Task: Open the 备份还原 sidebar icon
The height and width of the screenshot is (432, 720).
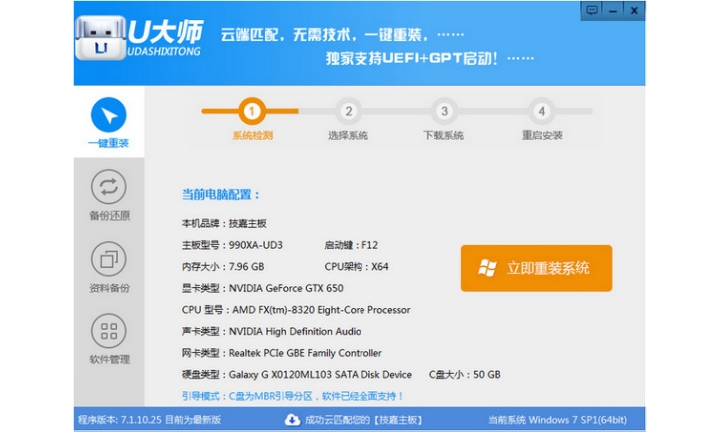Action: coord(109,187)
